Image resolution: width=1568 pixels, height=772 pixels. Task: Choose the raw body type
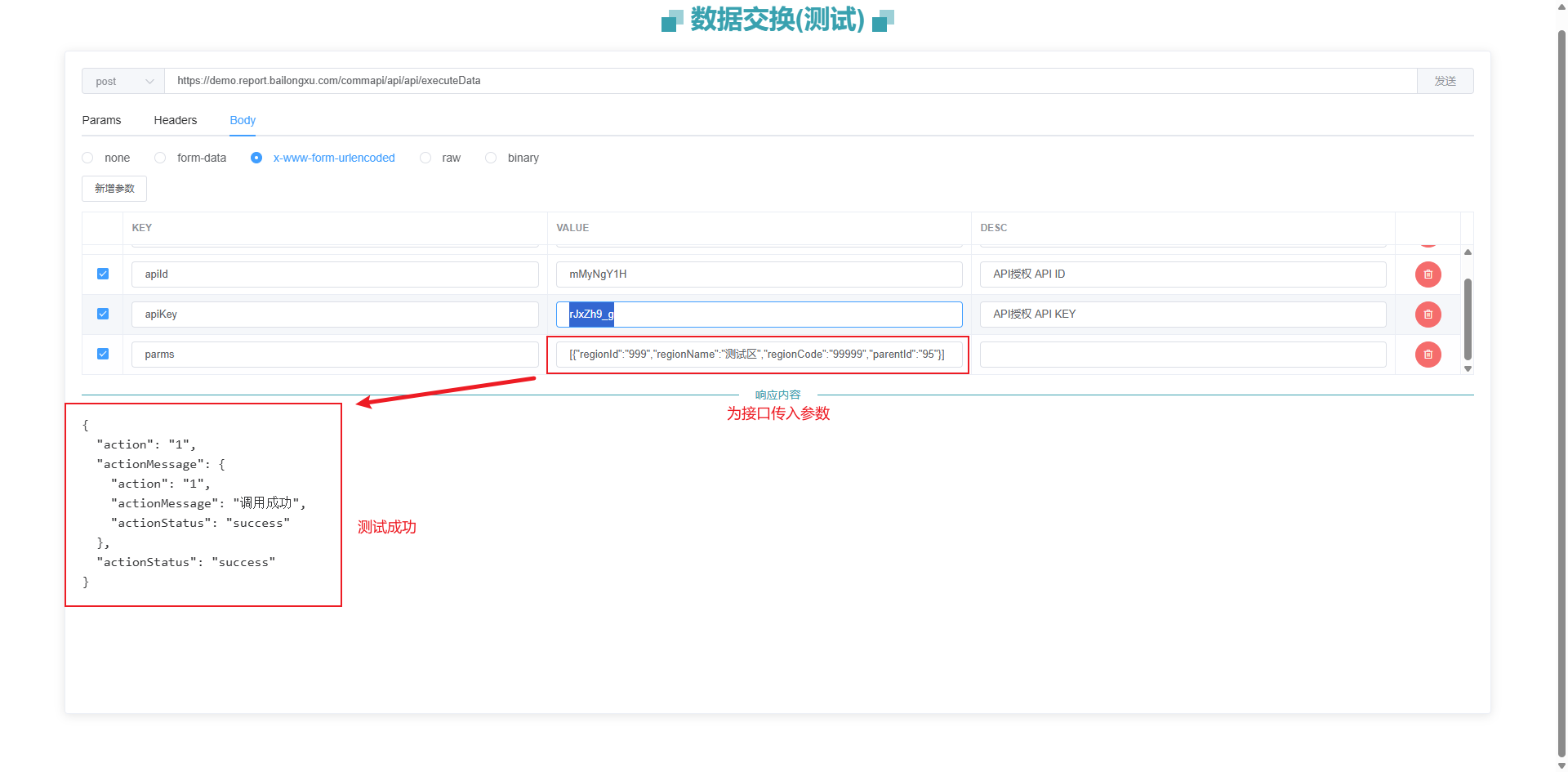(x=425, y=158)
